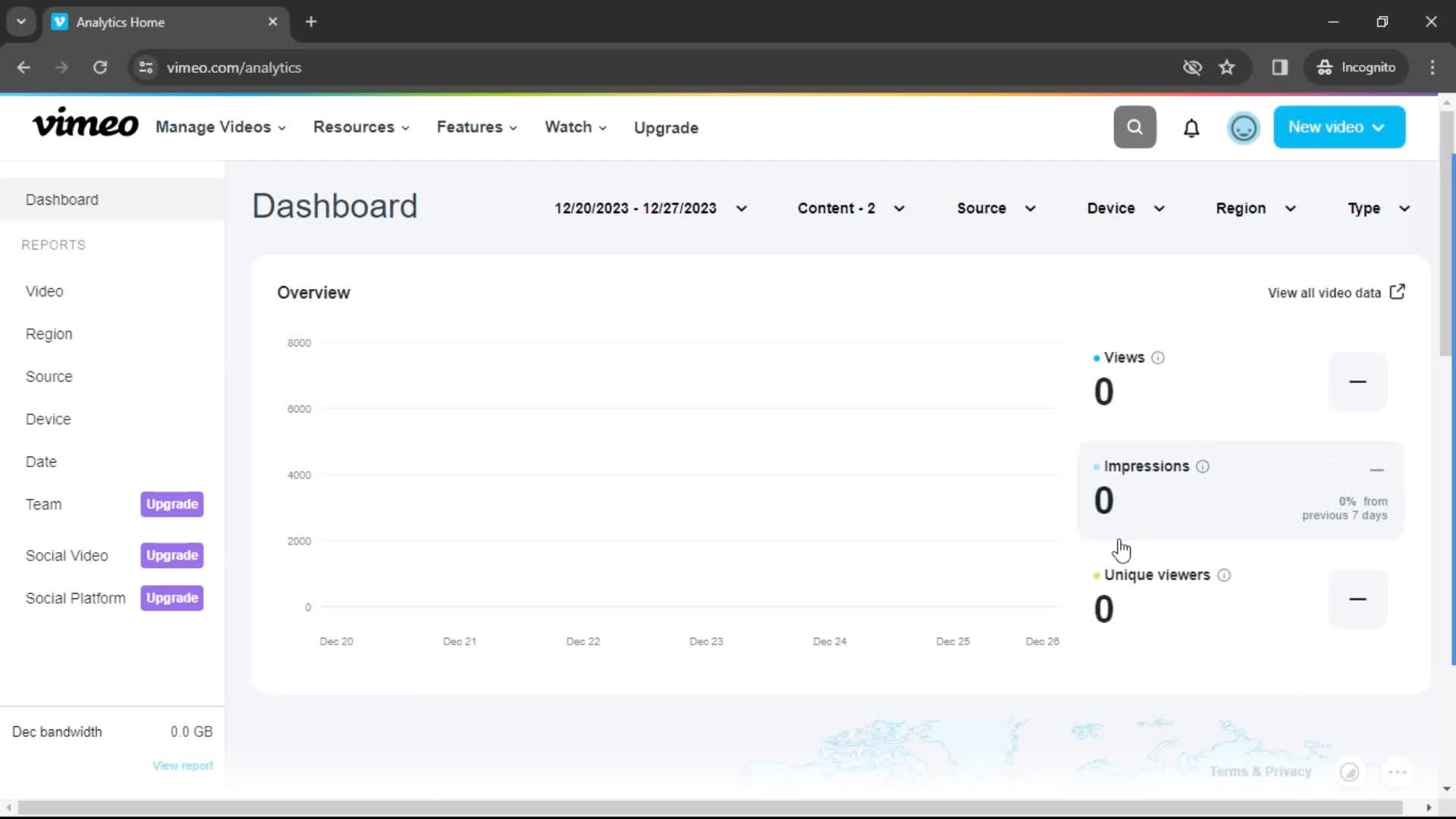This screenshot has height=819, width=1456.
Task: Click the Impressions info tooltip icon
Action: click(1203, 466)
